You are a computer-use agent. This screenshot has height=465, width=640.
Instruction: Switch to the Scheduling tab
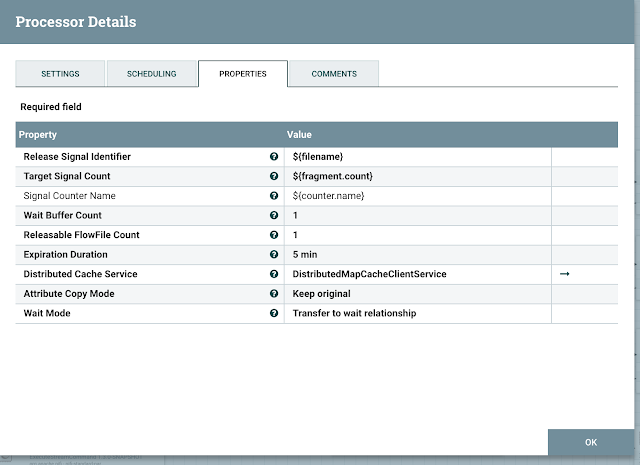click(151, 73)
